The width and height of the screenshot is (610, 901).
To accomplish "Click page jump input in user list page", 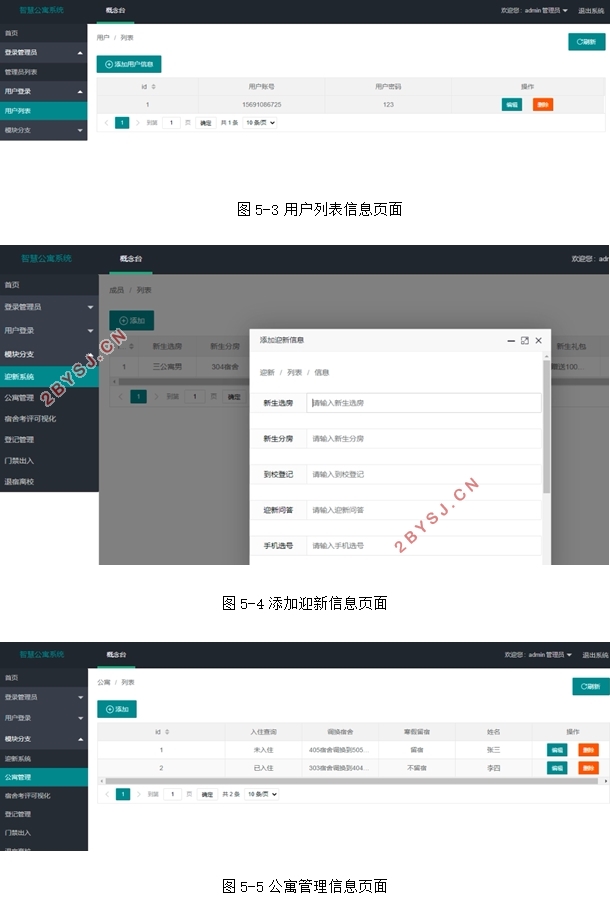I will pyautogui.click(x=171, y=122).
